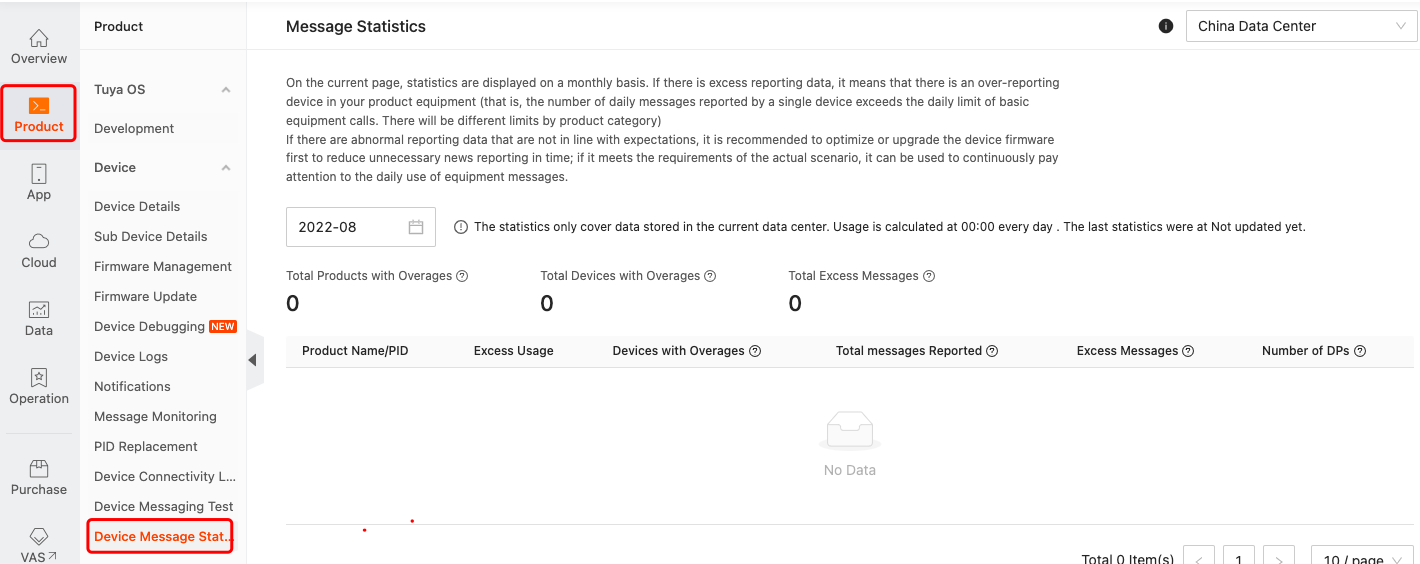Go to the Cloud icon

[39, 241]
